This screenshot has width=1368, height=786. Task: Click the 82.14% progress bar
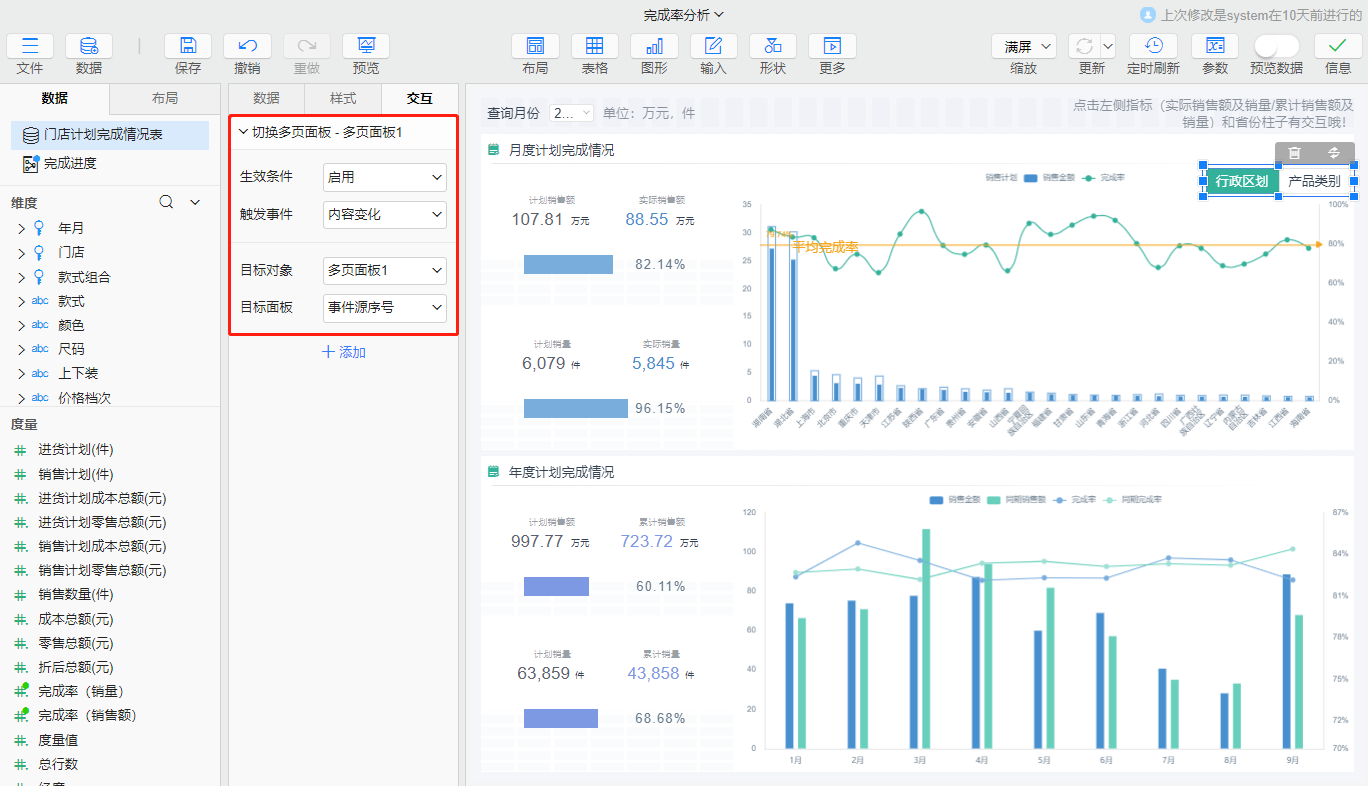click(x=568, y=264)
